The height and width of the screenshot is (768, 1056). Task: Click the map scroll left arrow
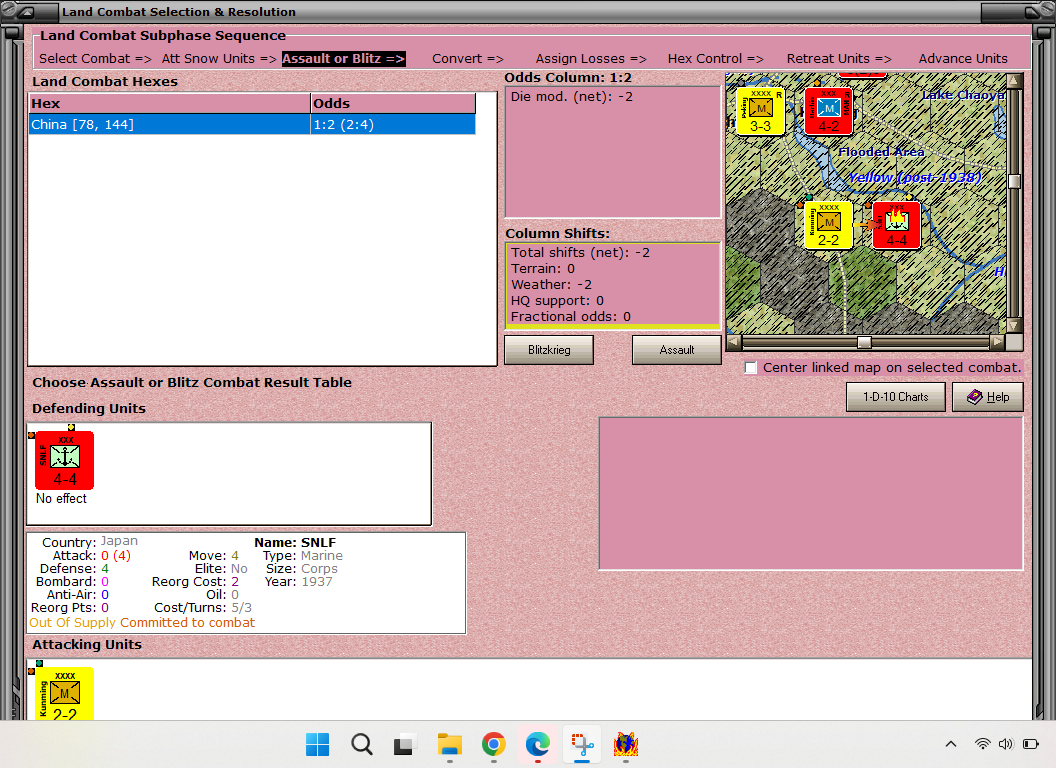[x=733, y=342]
